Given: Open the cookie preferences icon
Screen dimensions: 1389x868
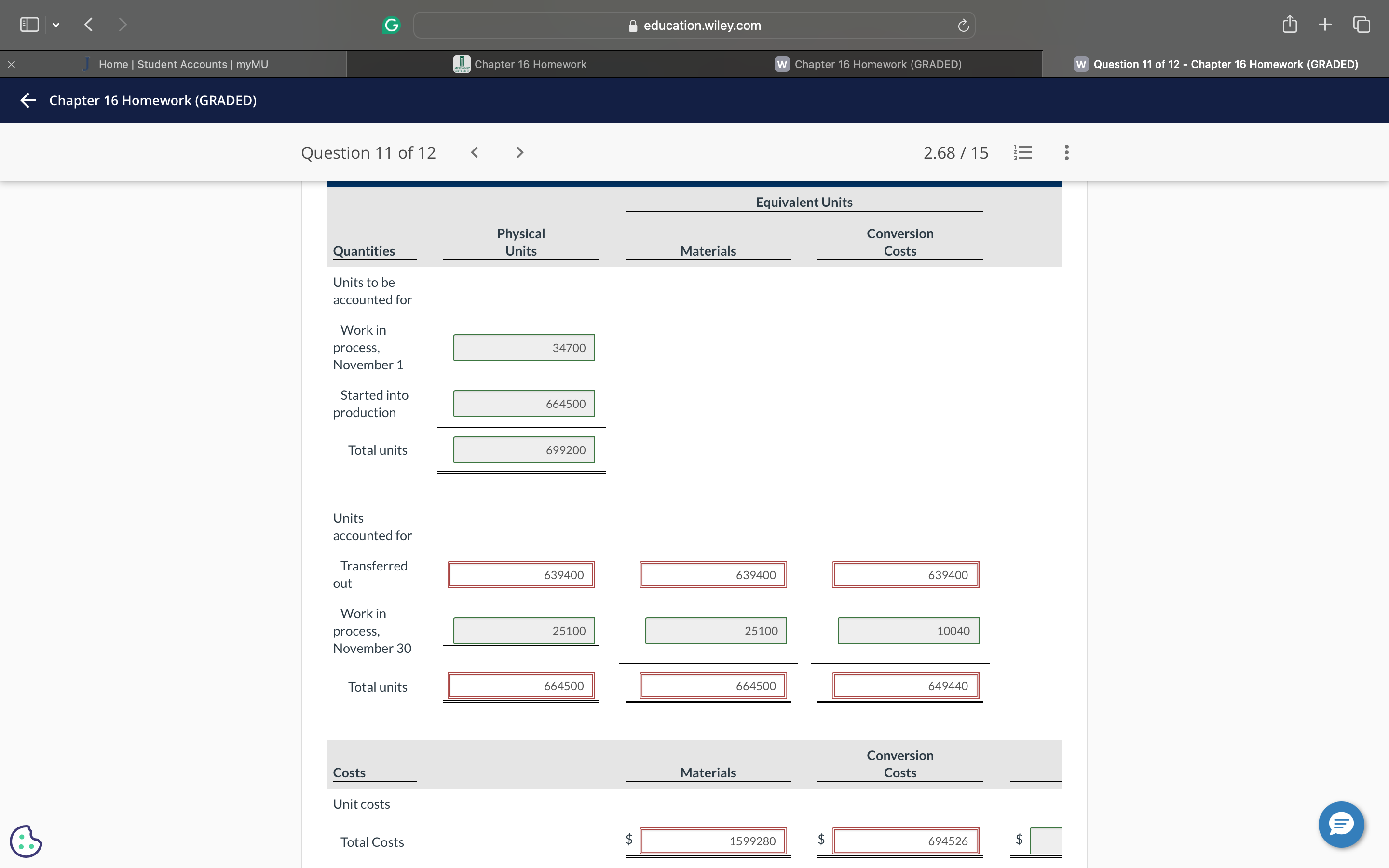Looking at the screenshot, I should coord(26,841).
